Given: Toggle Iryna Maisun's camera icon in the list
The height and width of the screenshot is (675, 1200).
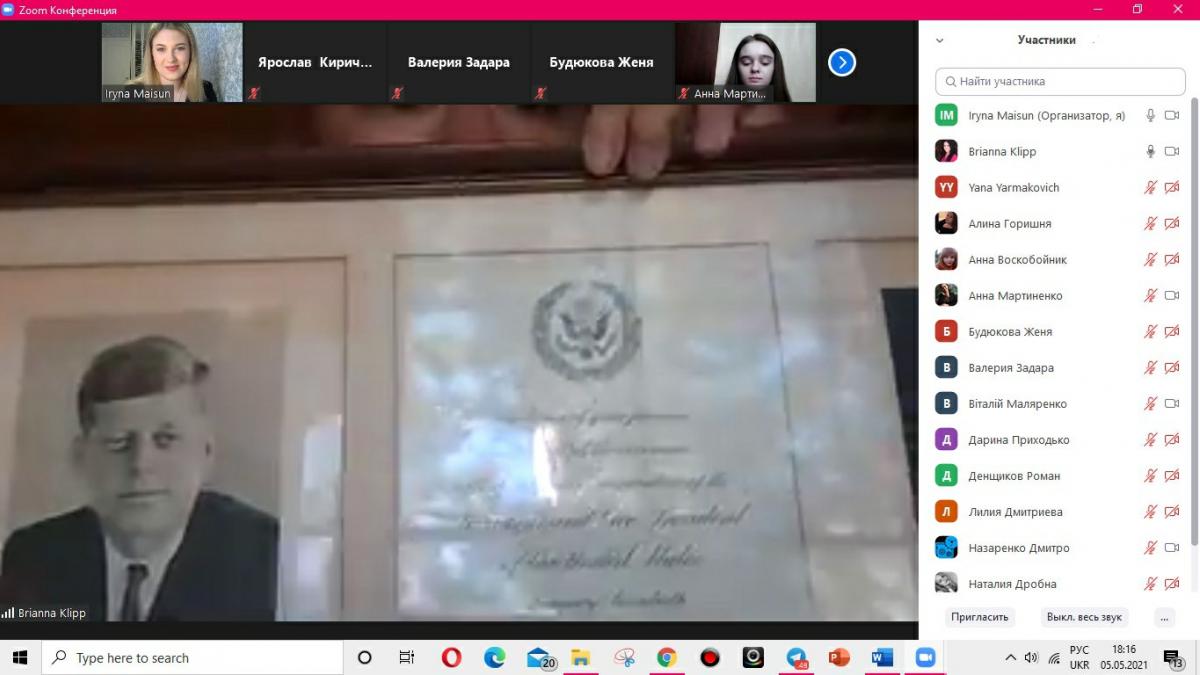Looking at the screenshot, I should coord(1172,116).
